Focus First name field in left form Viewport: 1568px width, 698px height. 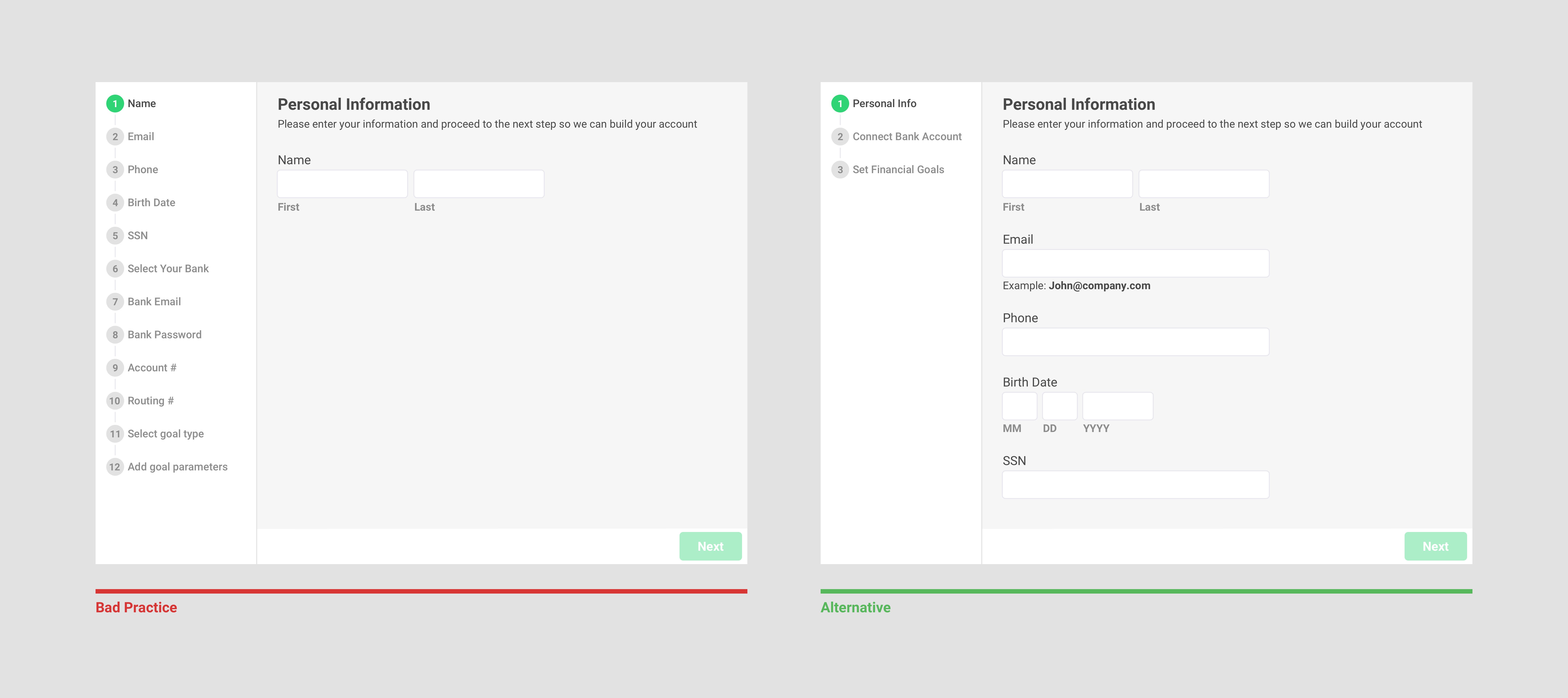(x=342, y=184)
